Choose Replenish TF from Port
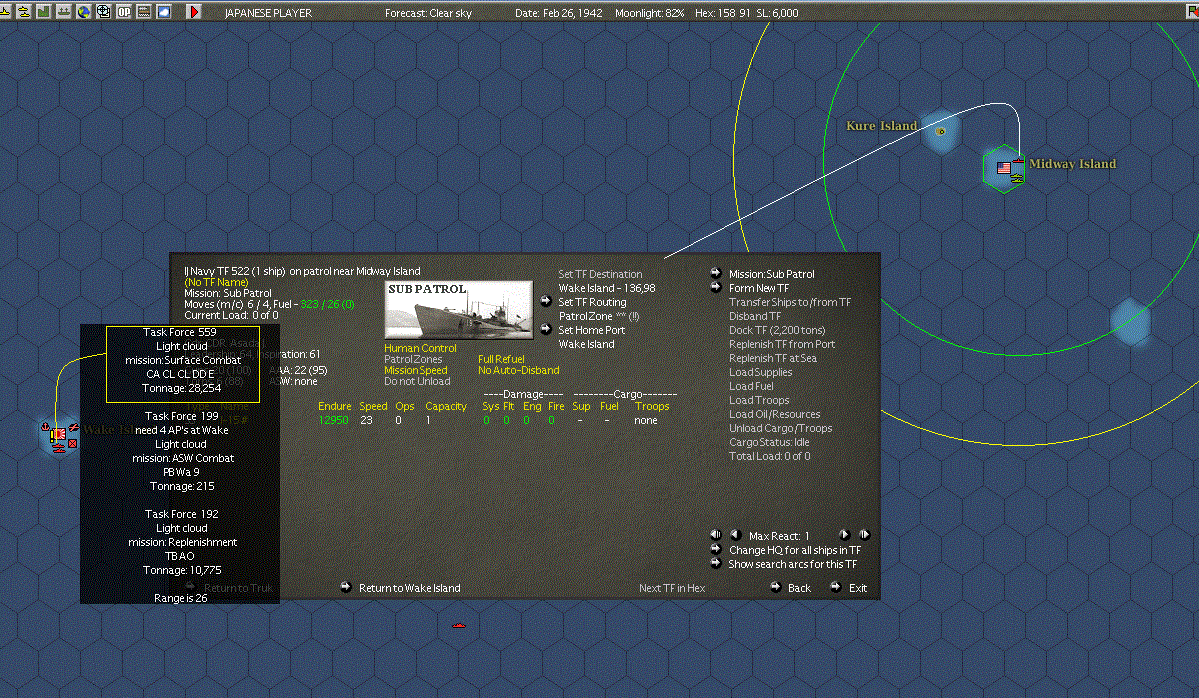Screen dimensions: 1199x698 tap(781, 344)
